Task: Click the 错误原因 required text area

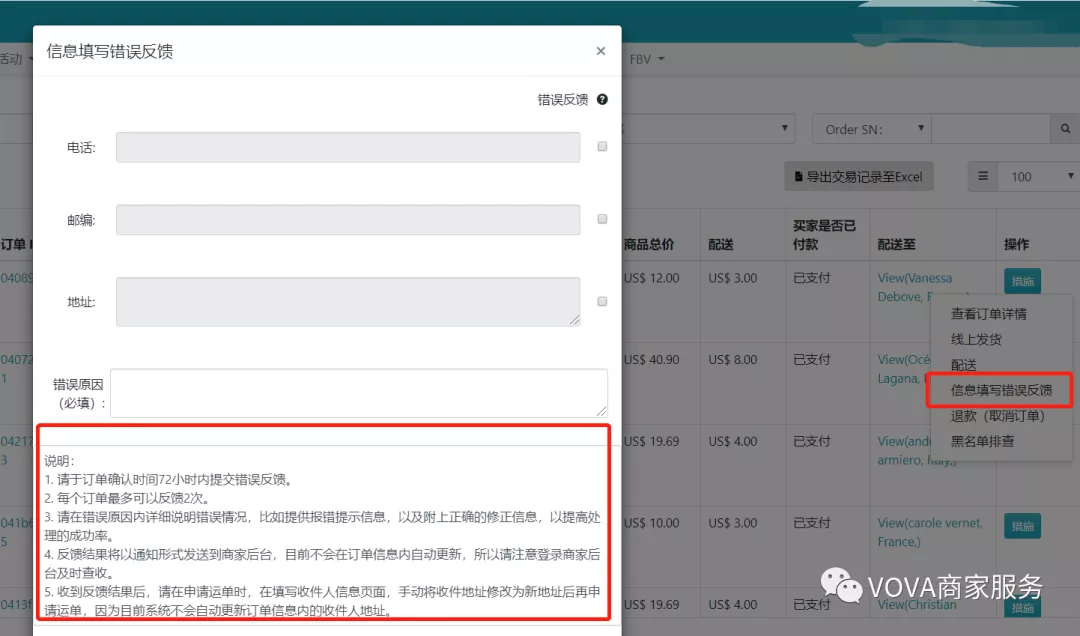Action: [359, 393]
